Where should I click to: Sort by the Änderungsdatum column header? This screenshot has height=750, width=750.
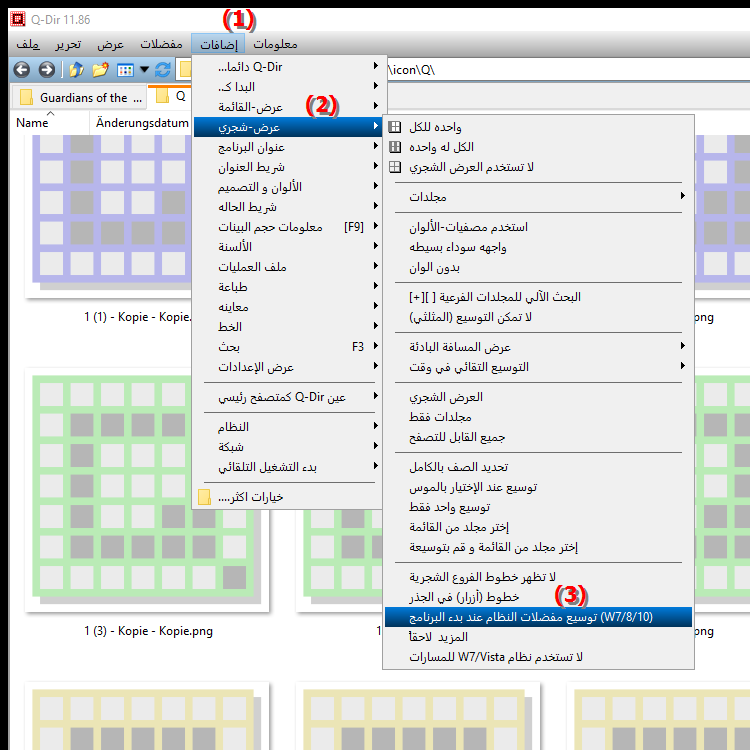142,122
